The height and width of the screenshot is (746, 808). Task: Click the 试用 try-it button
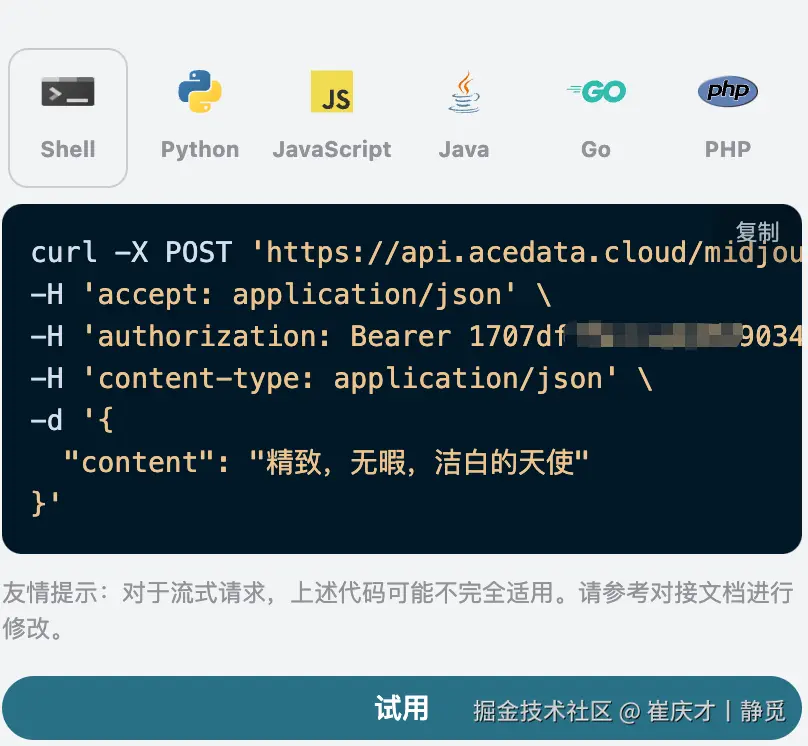pyautogui.click(x=402, y=708)
